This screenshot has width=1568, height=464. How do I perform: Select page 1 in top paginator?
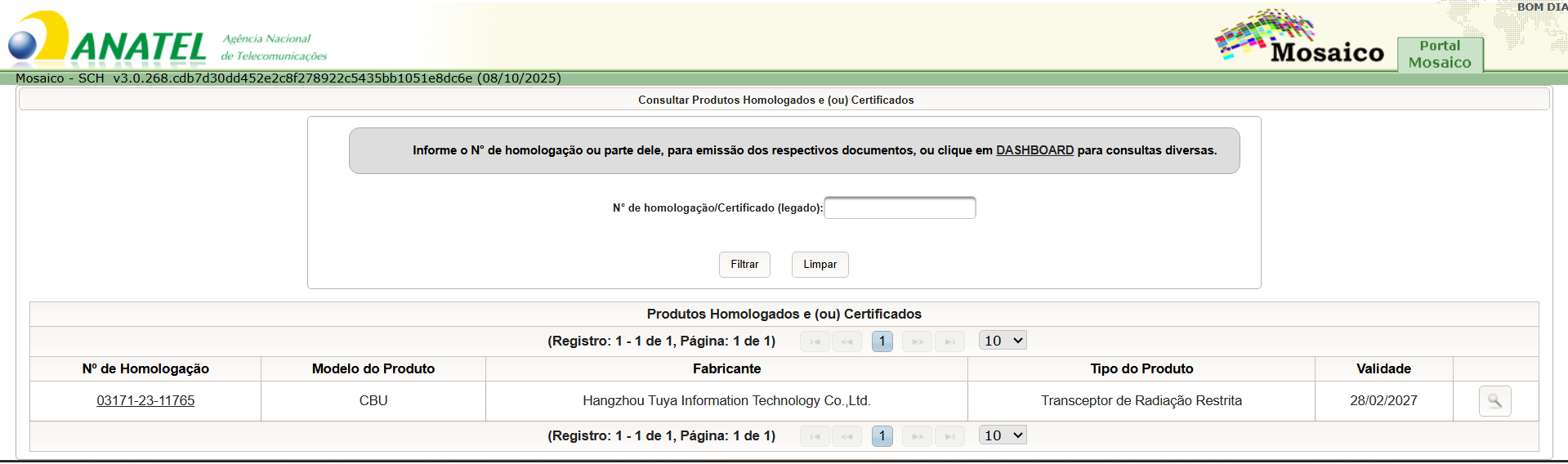click(882, 341)
